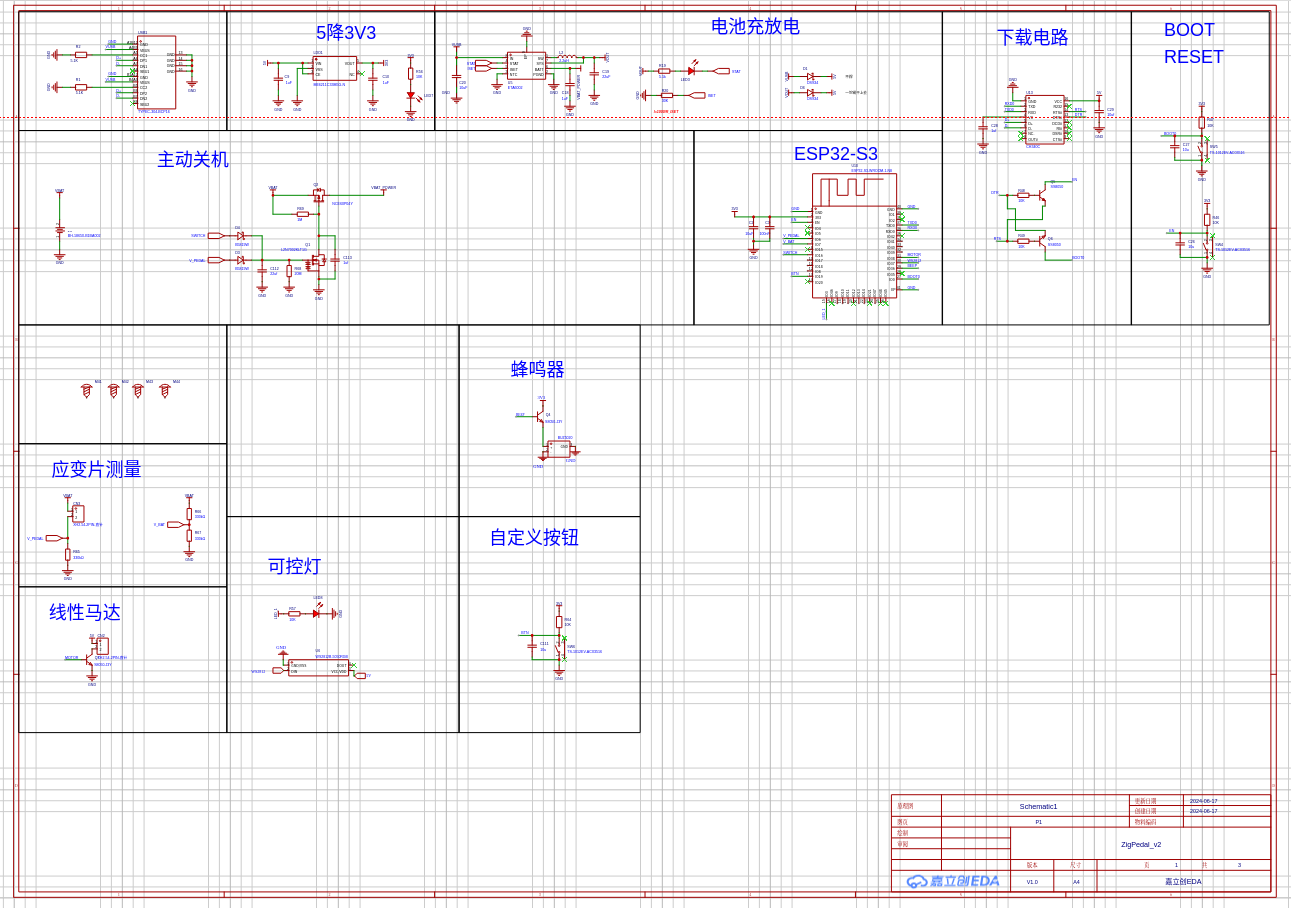Select the Q1 MOSFET in 主动关机 block
The height and width of the screenshot is (908, 1291).
point(317,261)
